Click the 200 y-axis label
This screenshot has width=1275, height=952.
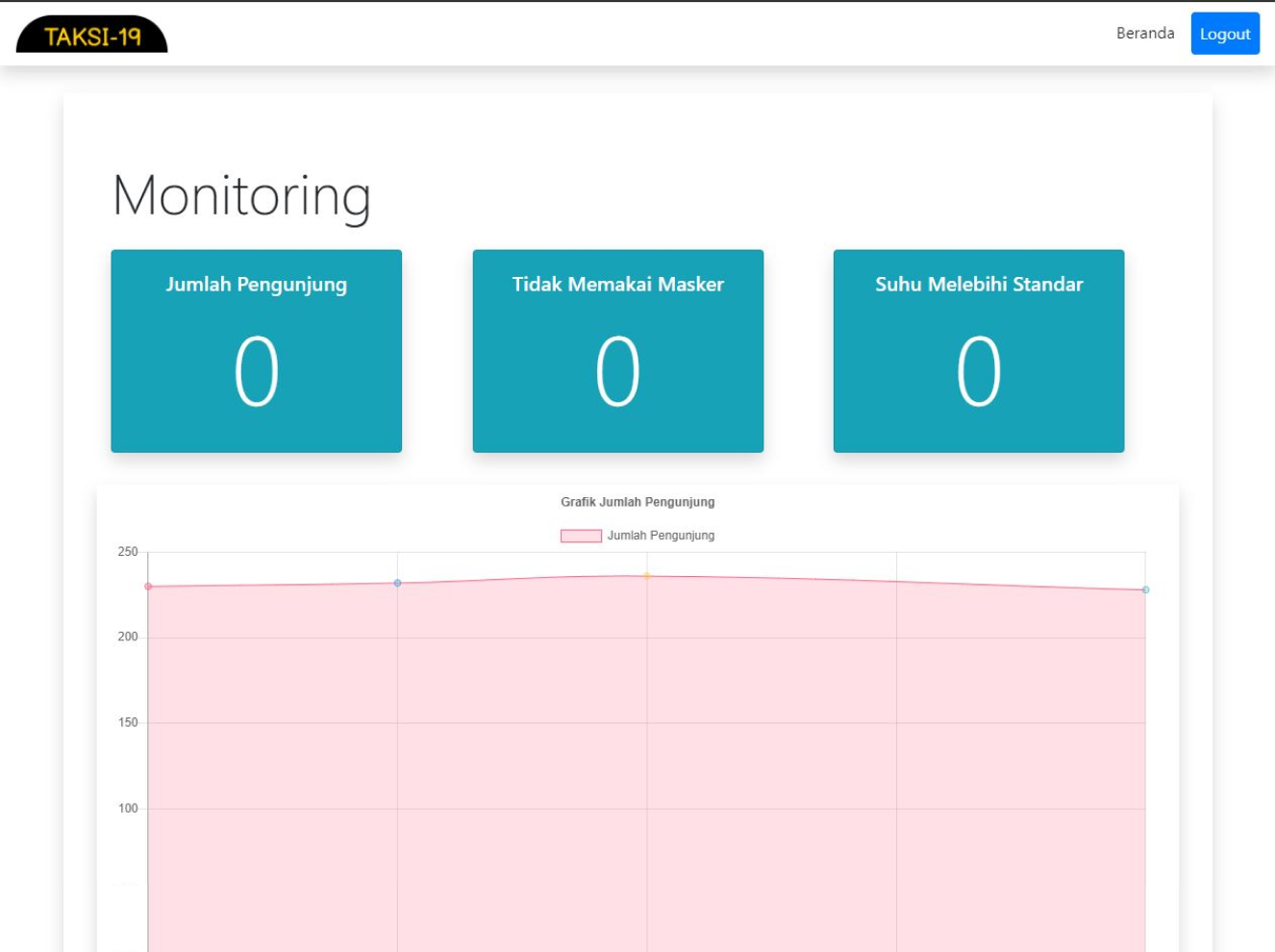click(128, 637)
